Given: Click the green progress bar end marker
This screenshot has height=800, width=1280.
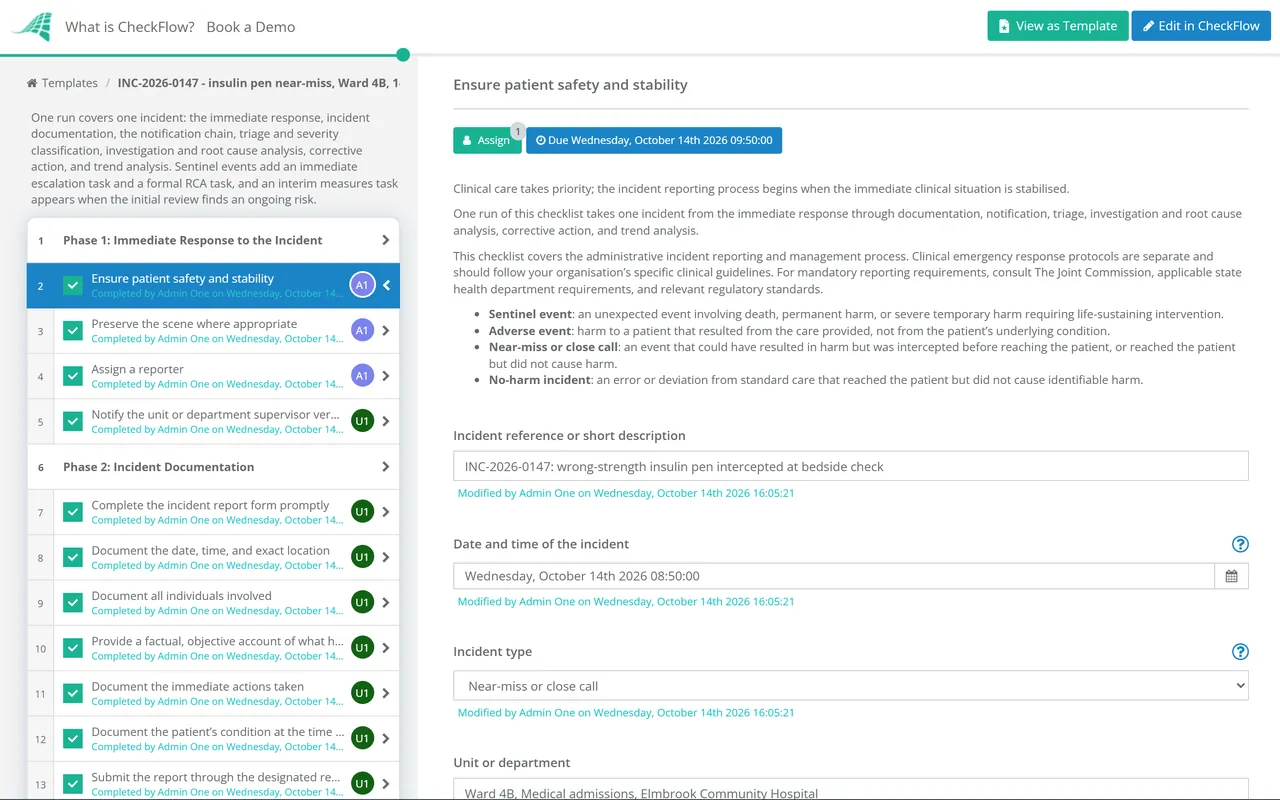Looking at the screenshot, I should pyautogui.click(x=403, y=55).
